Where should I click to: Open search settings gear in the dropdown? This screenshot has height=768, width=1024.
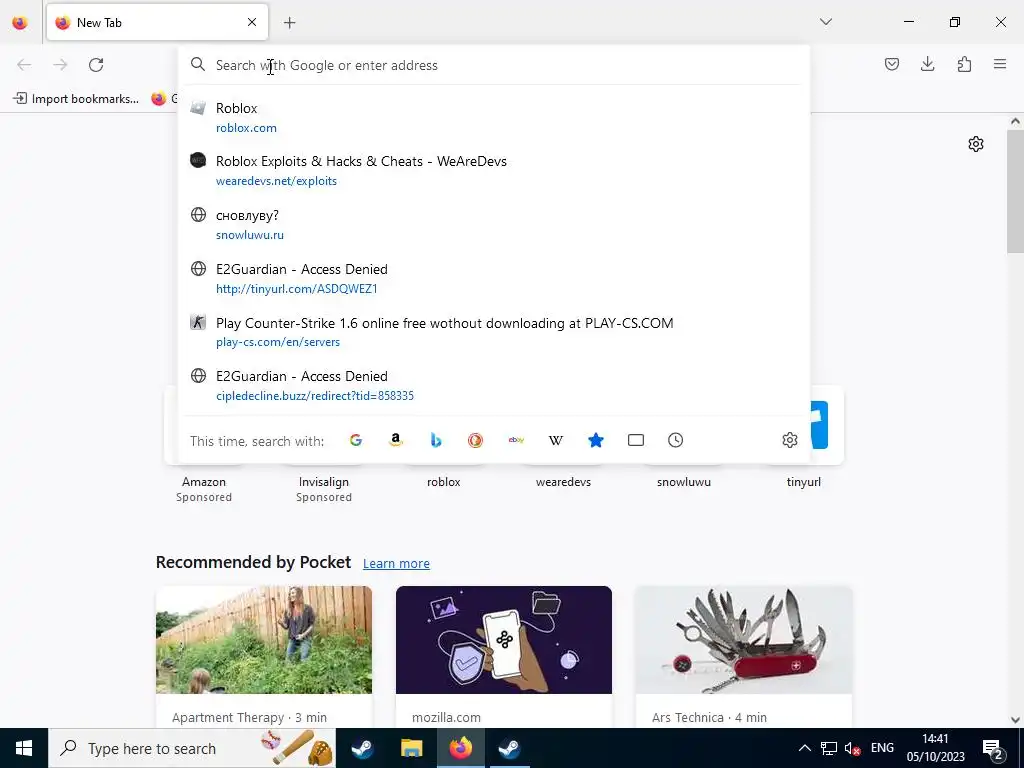790,440
